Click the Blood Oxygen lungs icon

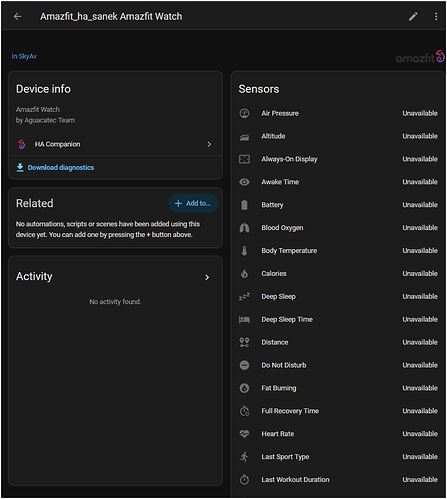click(x=244, y=228)
